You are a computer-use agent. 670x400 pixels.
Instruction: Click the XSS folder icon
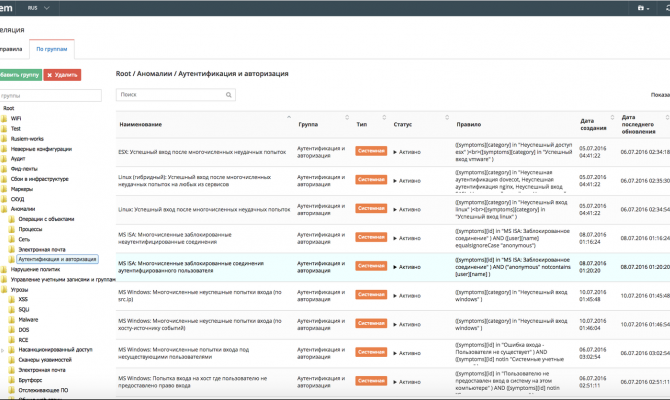coord(12,300)
